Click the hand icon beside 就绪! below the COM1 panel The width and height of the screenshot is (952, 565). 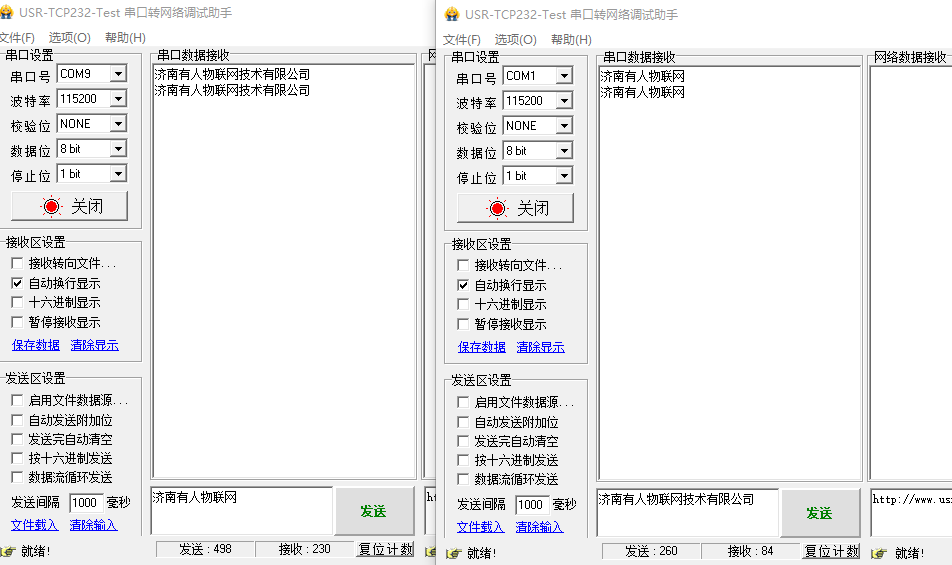pyautogui.click(x=454, y=553)
